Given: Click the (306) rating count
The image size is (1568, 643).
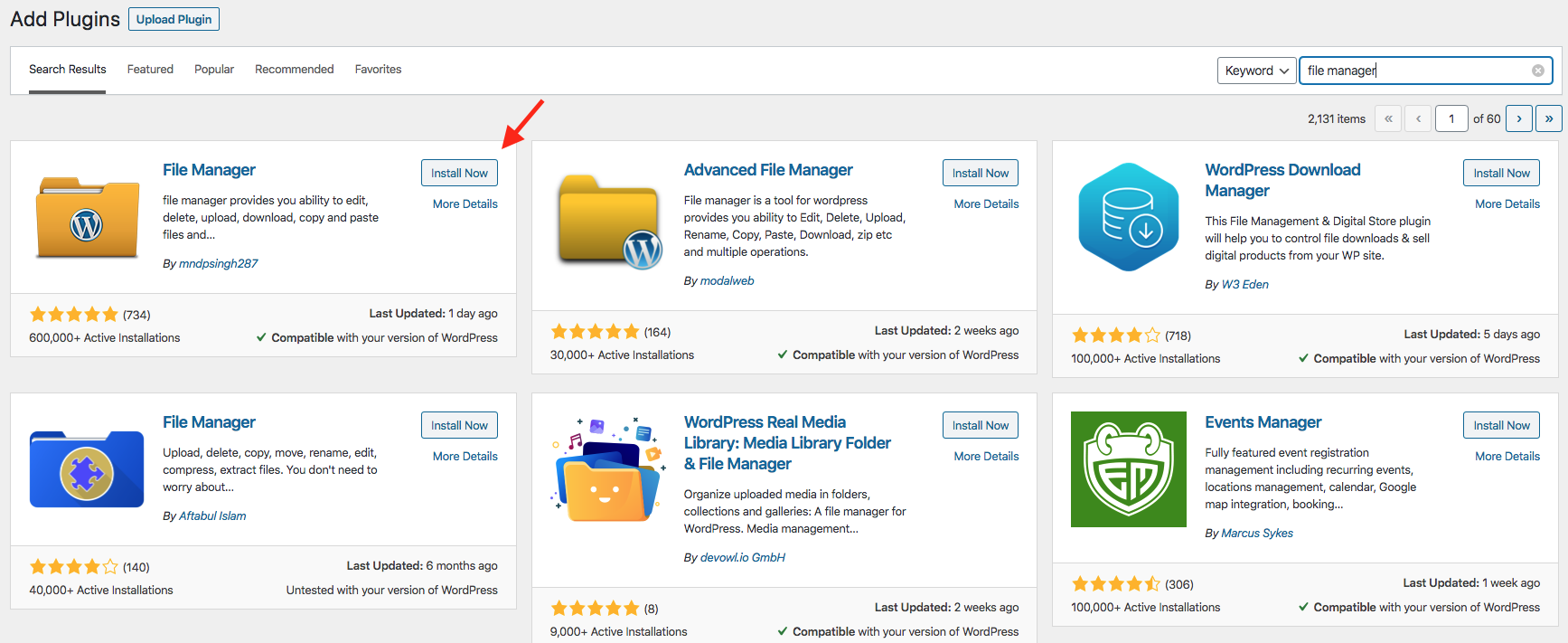Looking at the screenshot, I should tap(1179, 584).
